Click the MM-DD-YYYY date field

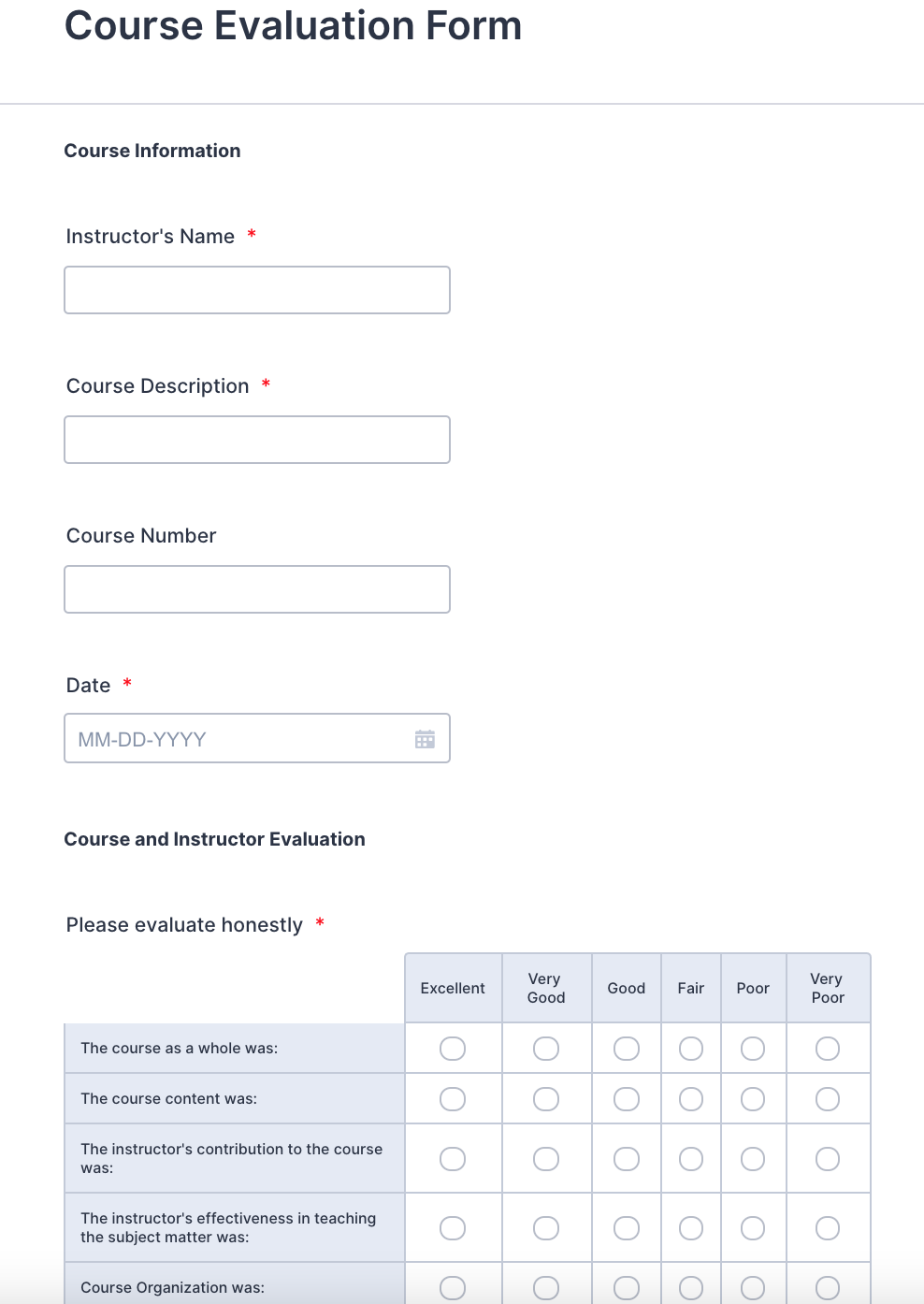pyautogui.click(x=238, y=739)
